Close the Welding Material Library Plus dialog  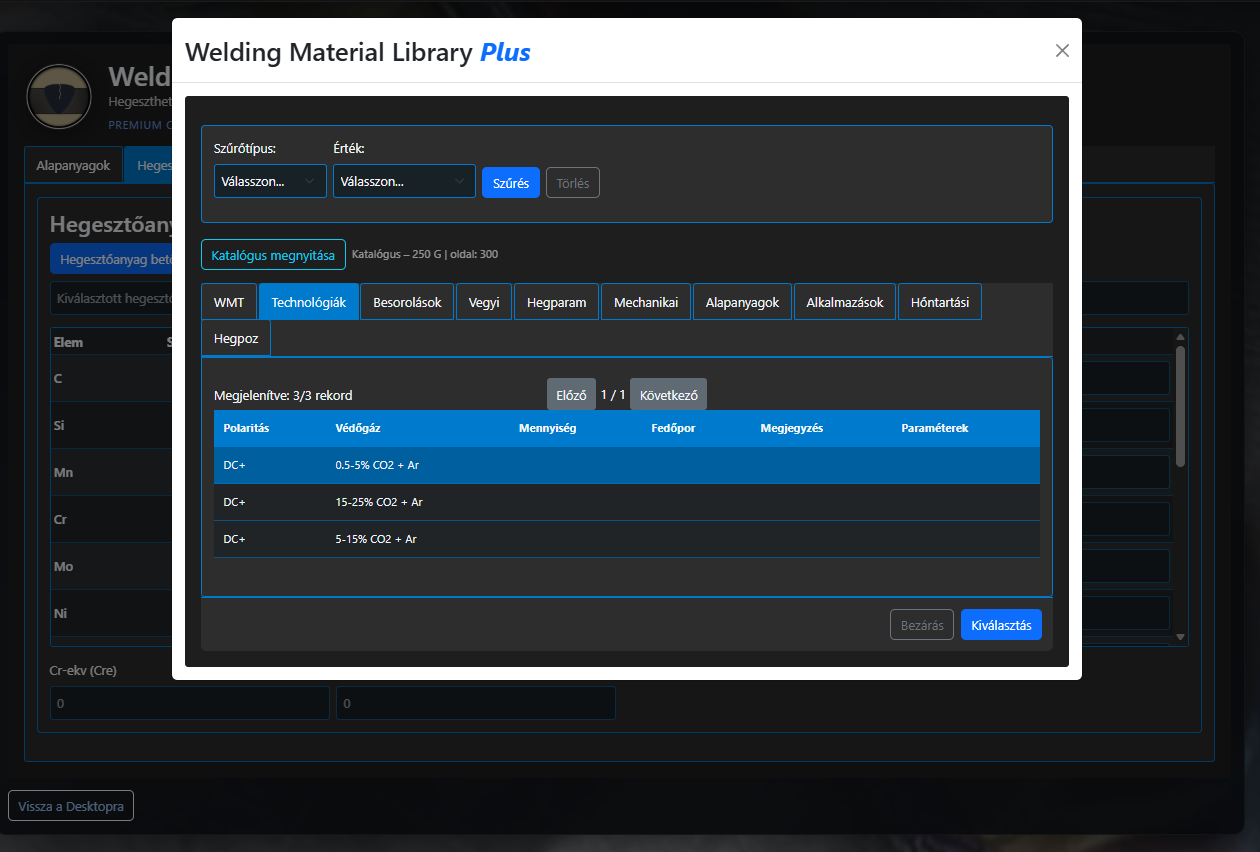point(1062,51)
